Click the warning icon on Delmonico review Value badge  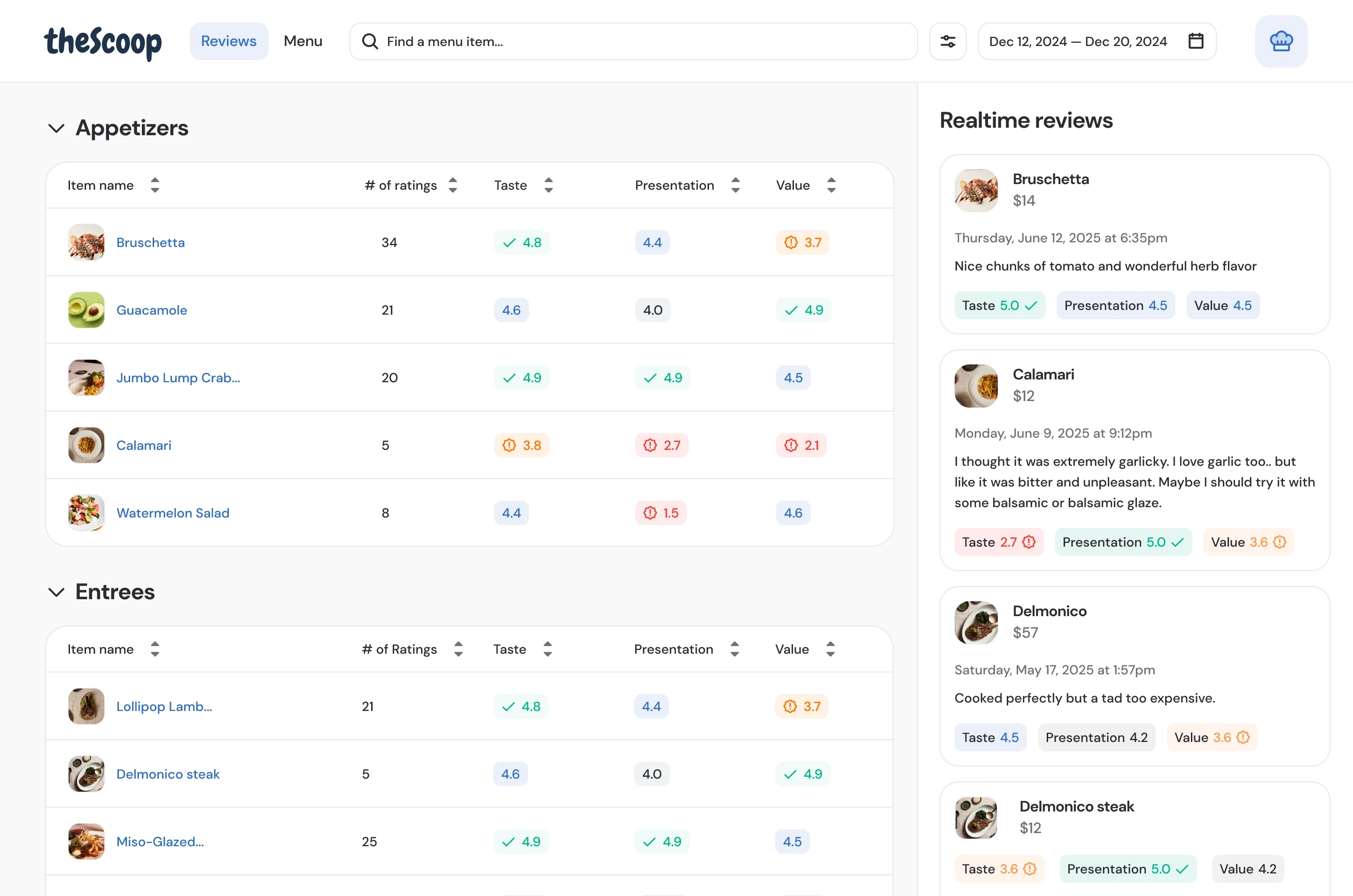(1242, 737)
